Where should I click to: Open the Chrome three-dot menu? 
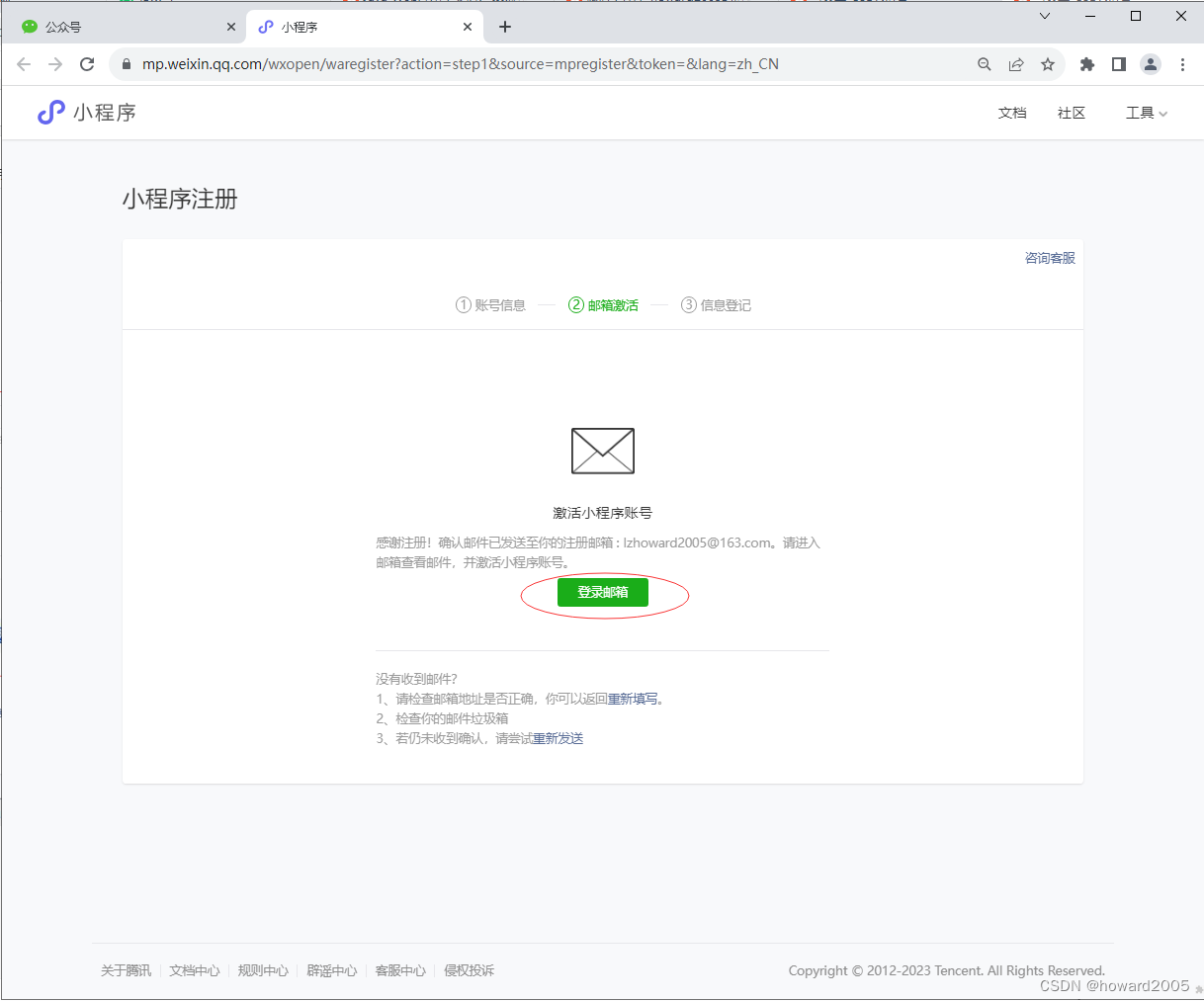(x=1183, y=63)
